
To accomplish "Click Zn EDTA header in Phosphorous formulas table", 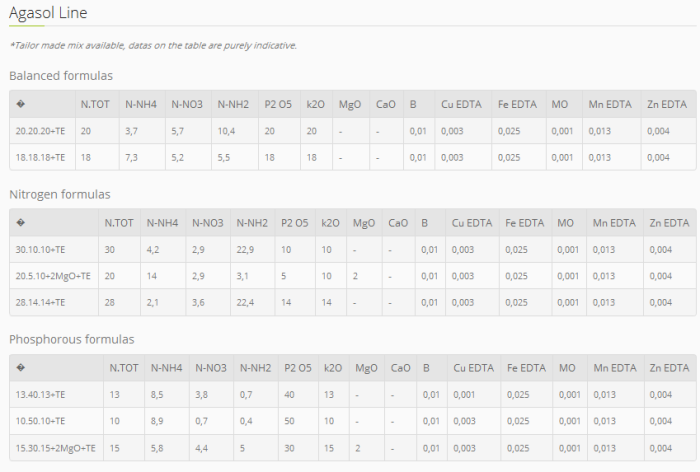I will tap(669, 367).
